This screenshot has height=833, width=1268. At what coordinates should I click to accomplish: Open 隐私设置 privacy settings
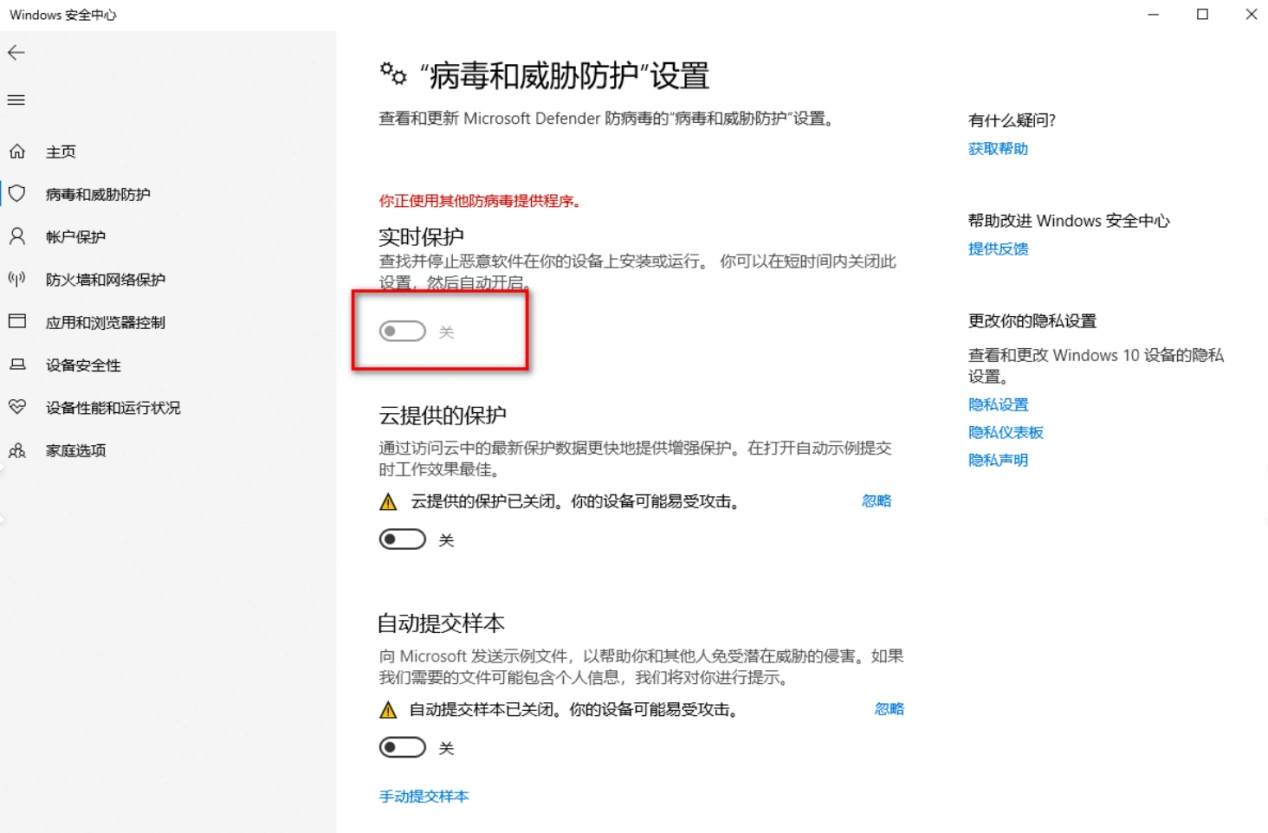pos(997,404)
